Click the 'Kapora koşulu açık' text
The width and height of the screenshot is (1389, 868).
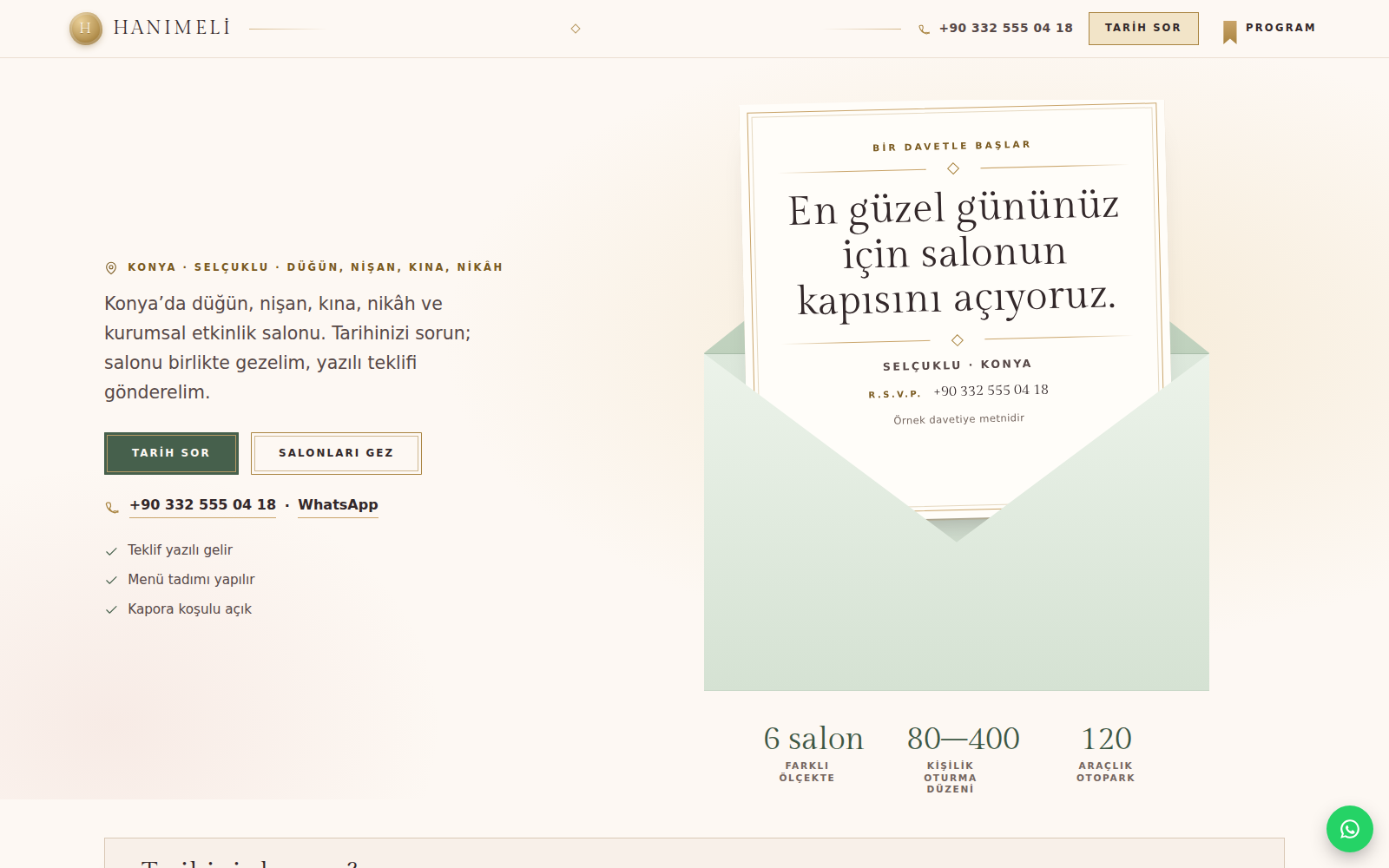[x=189, y=609]
